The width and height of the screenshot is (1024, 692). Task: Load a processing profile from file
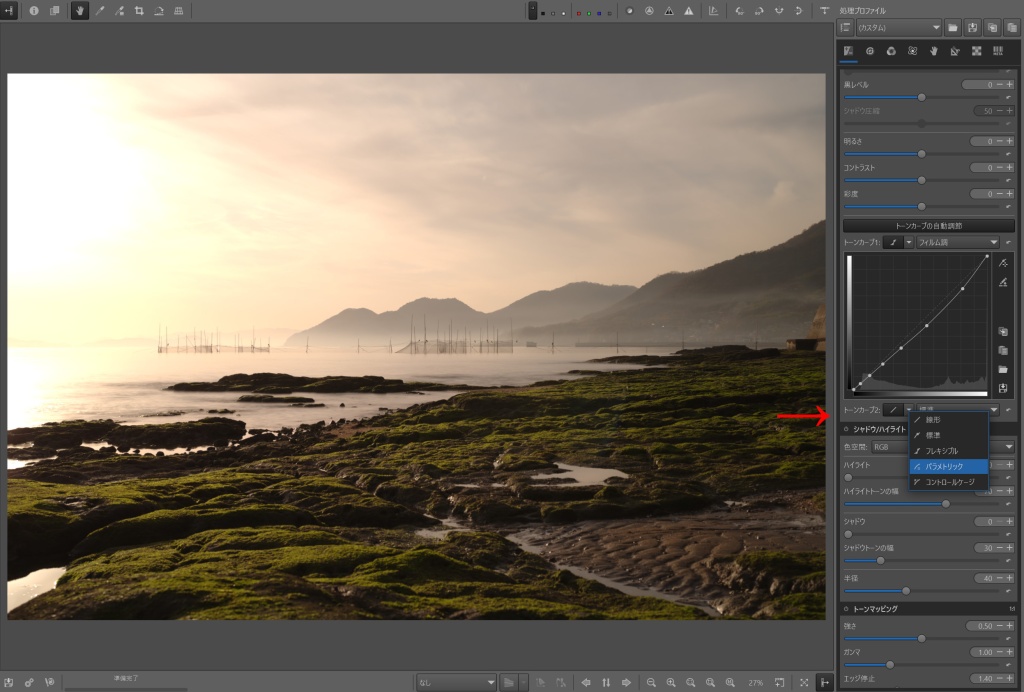953,27
